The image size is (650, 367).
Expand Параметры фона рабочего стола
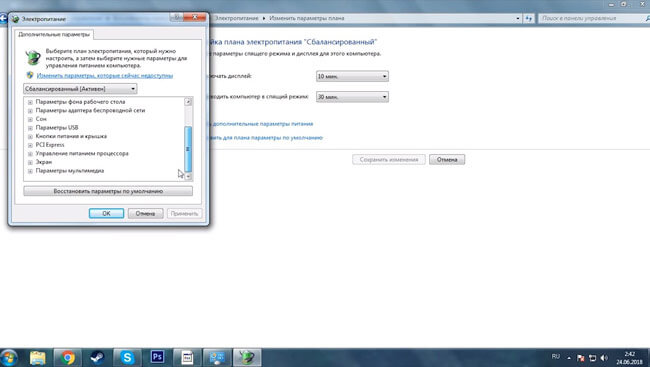[x=30, y=102]
